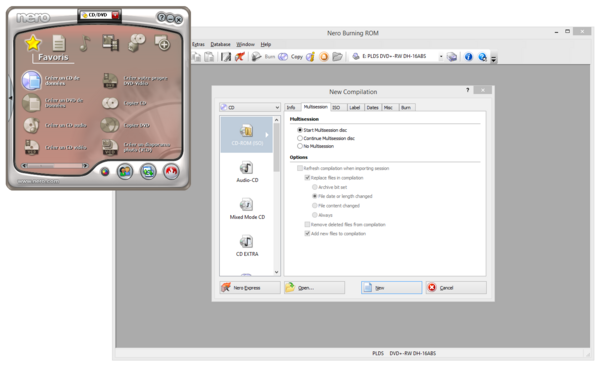600x365 pixels.
Task: Switch to the Burn tab
Action: pyautogui.click(x=406, y=108)
